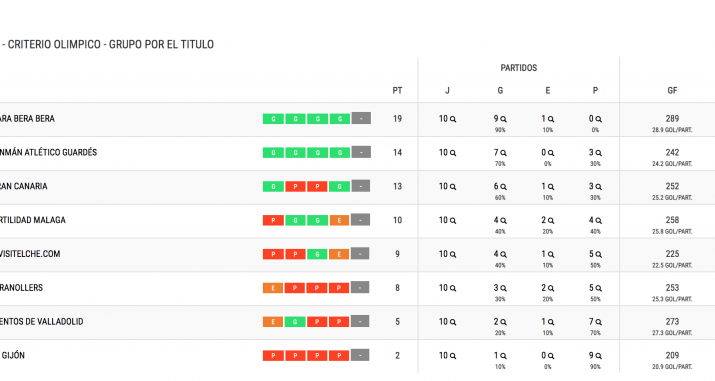Click magnifier beside Bera Bera's 1 draw
This screenshot has width=715, height=381.
[551, 119]
